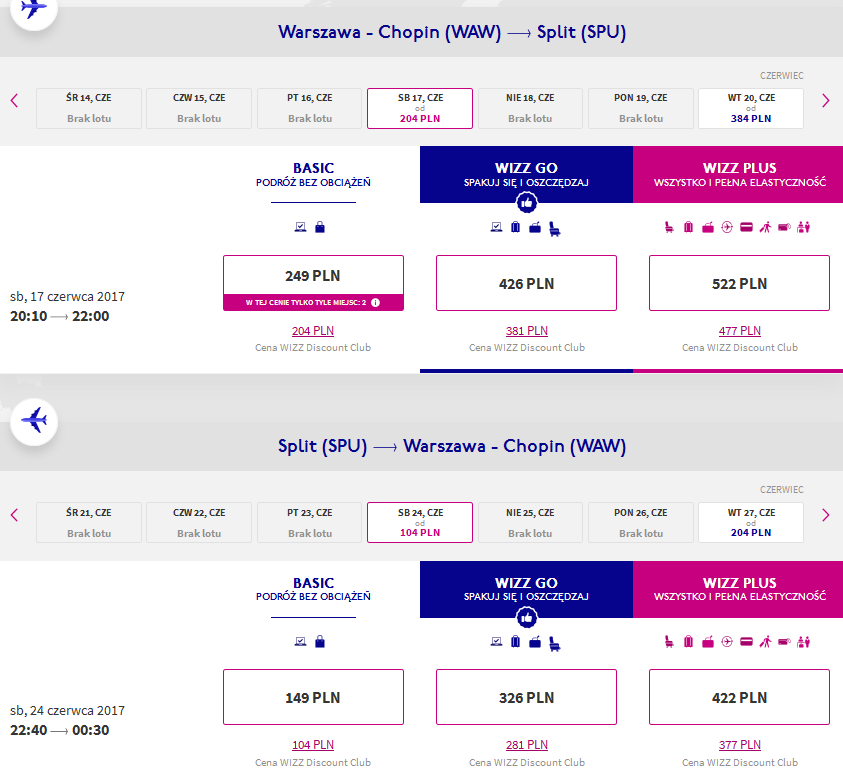Click the outbound BASIC small cabin bag icon
Image resolution: width=843 pixels, height=772 pixels.
pos(320,227)
